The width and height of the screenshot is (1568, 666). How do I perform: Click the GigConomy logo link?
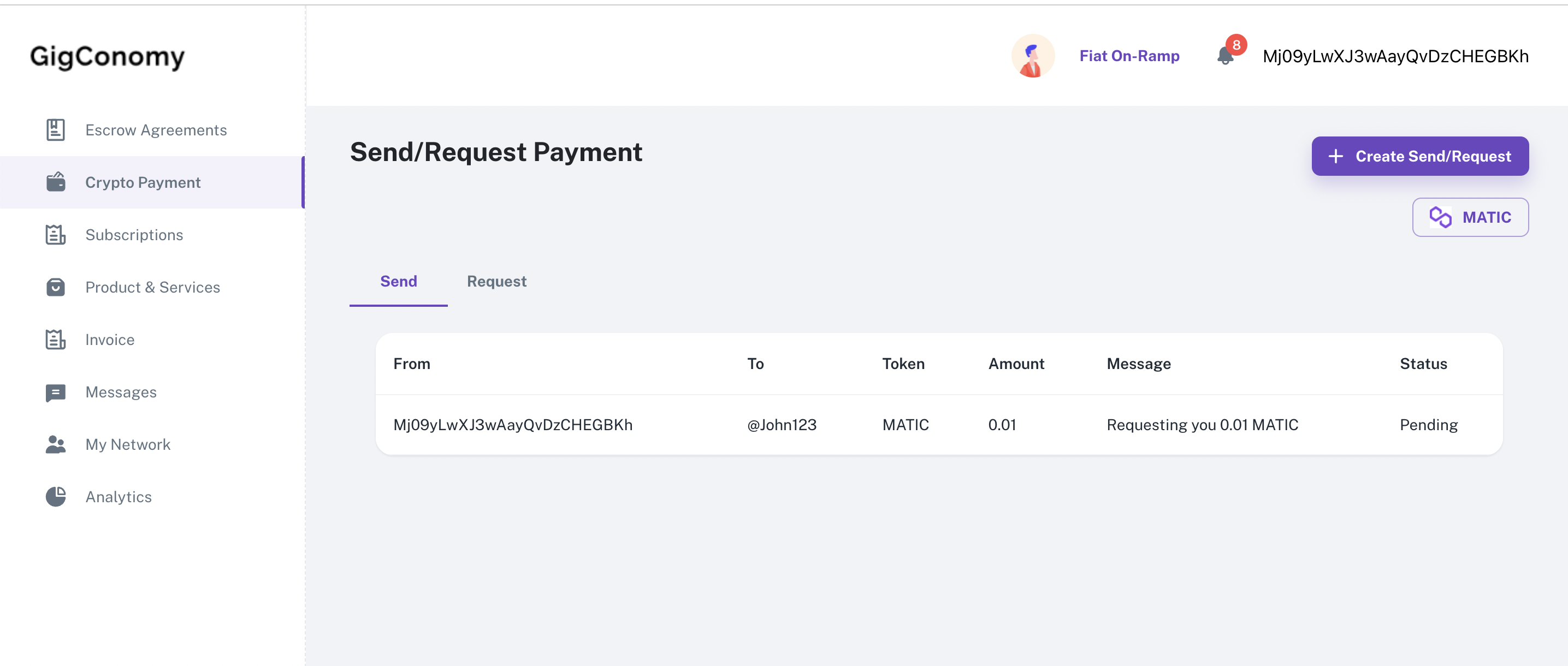(107, 55)
